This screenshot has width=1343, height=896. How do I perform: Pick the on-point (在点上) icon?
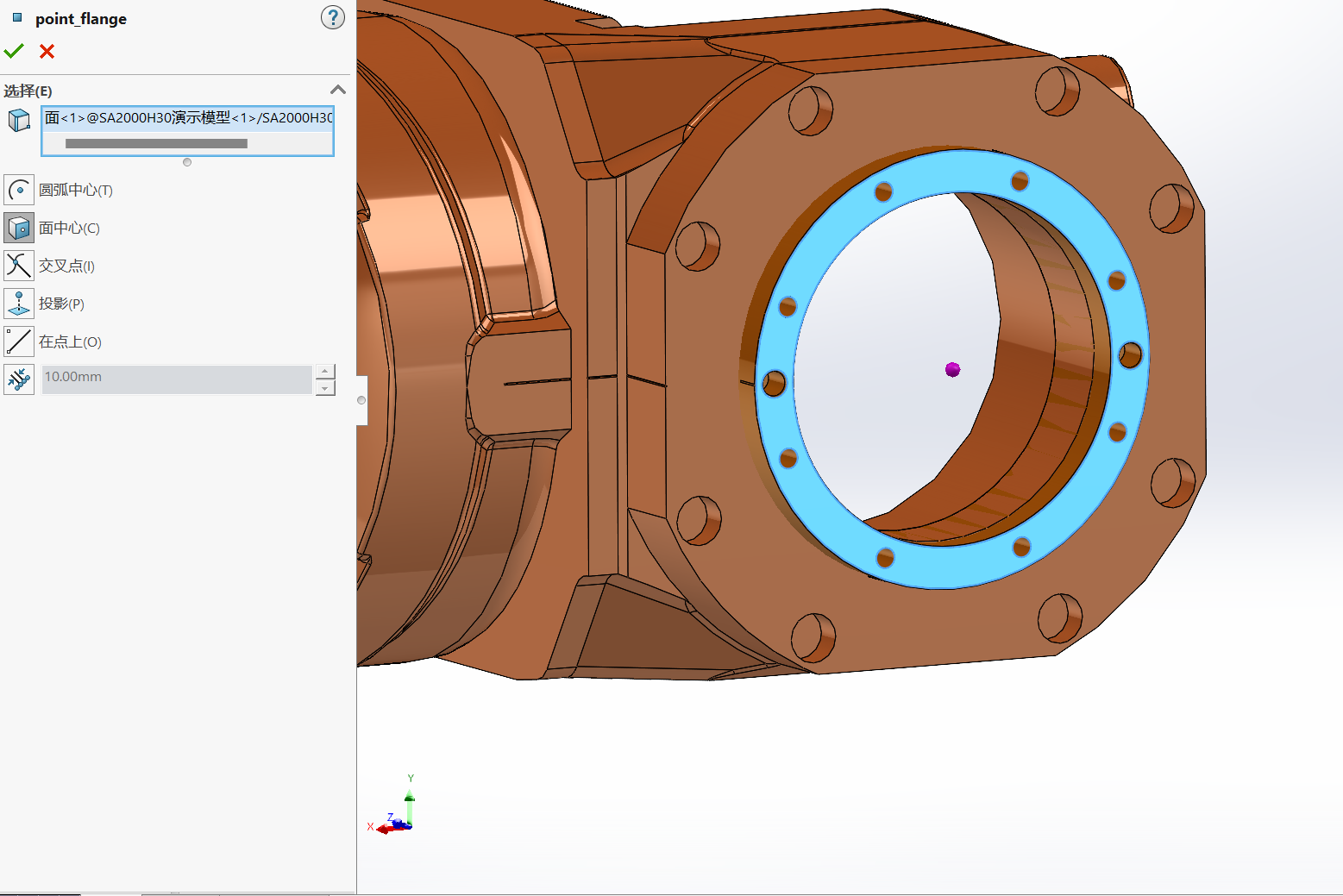click(19, 341)
